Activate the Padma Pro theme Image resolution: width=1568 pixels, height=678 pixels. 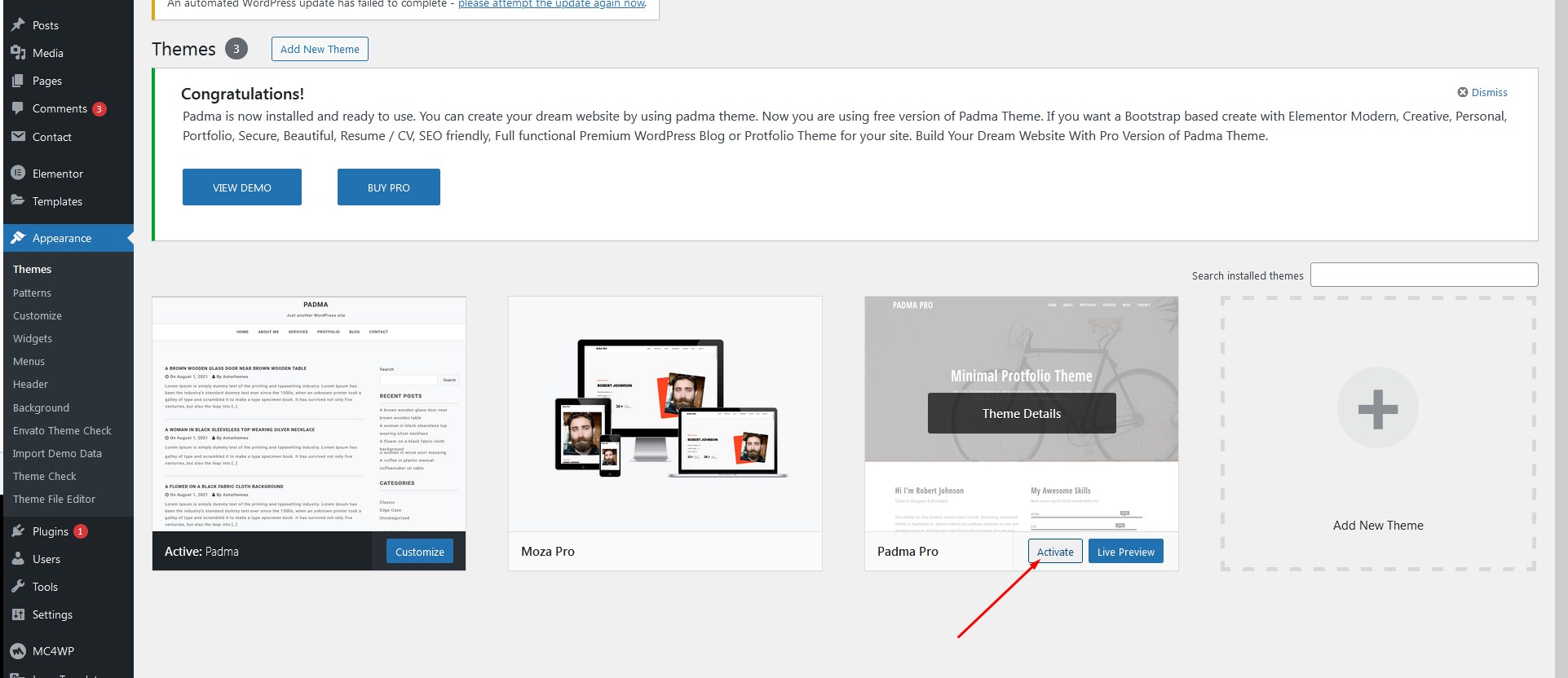pos(1055,552)
